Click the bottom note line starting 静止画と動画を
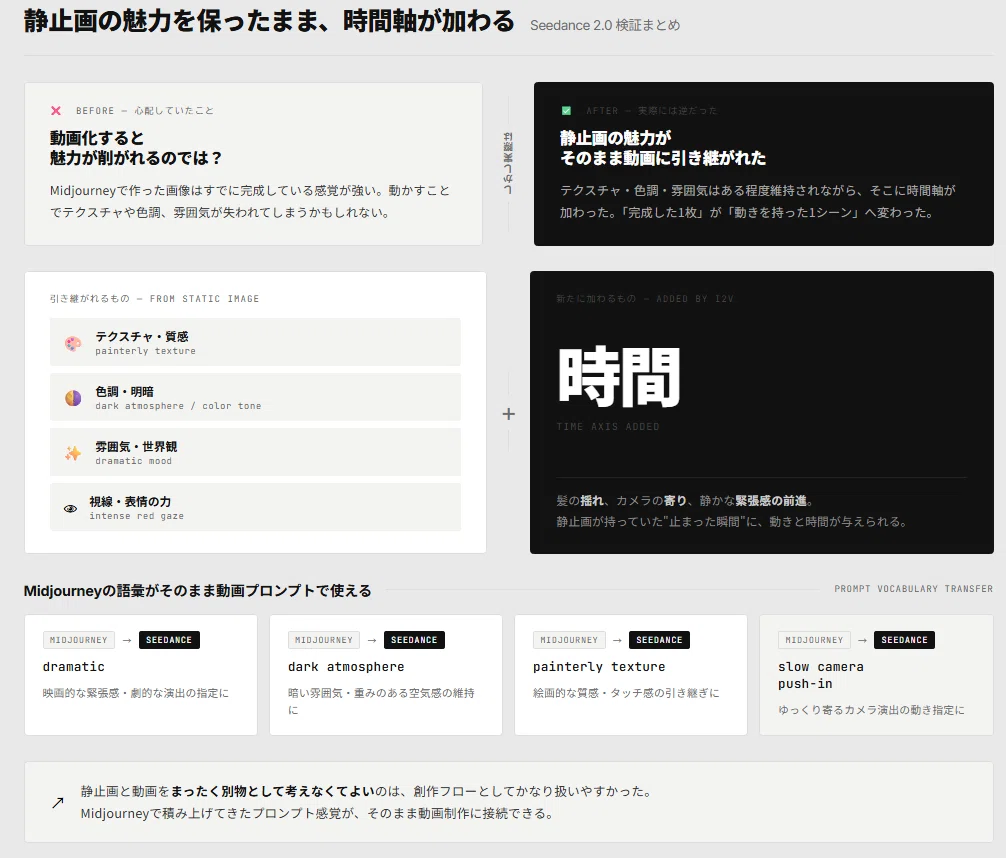The width and height of the screenshot is (1006, 858). coord(367,791)
